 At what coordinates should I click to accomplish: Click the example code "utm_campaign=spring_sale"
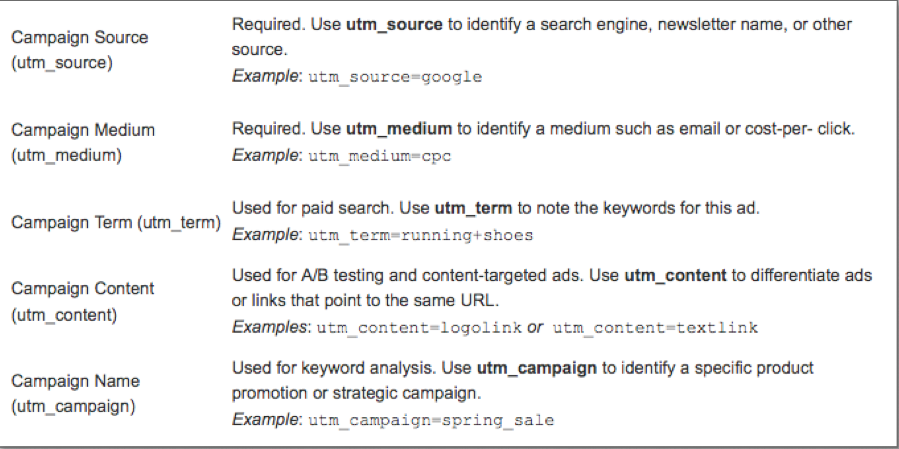click(431, 420)
